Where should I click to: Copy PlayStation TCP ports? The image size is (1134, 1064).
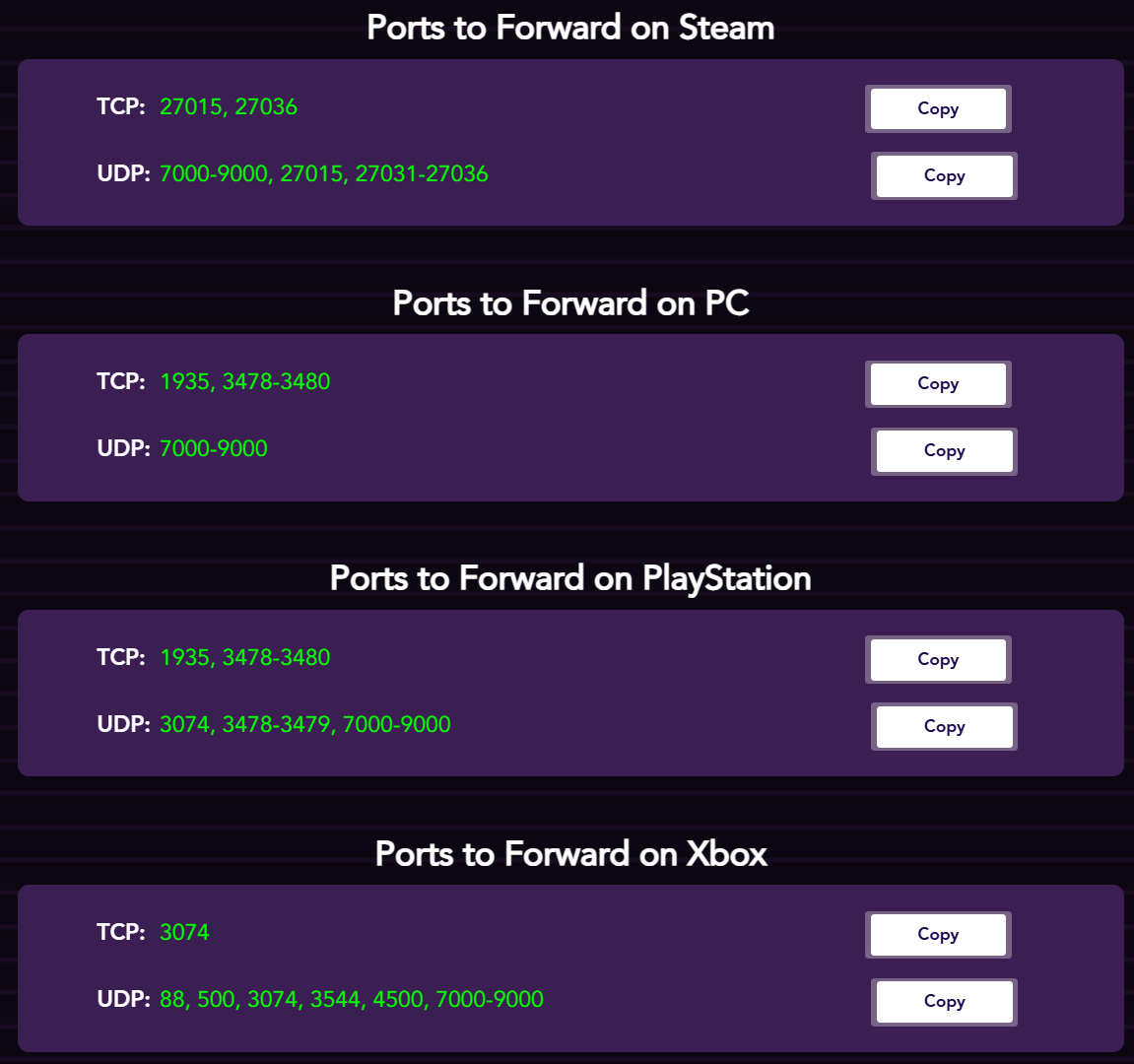click(938, 659)
